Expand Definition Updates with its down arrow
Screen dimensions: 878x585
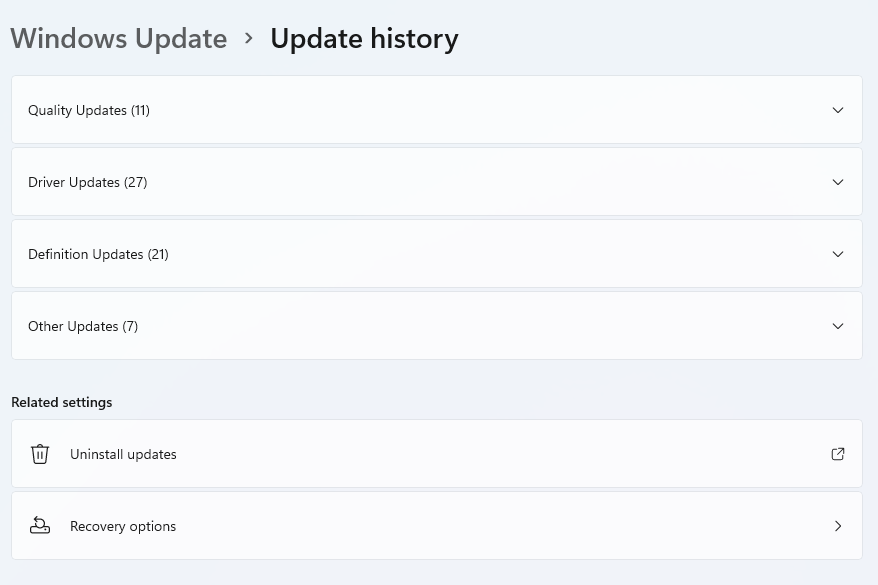pos(838,254)
